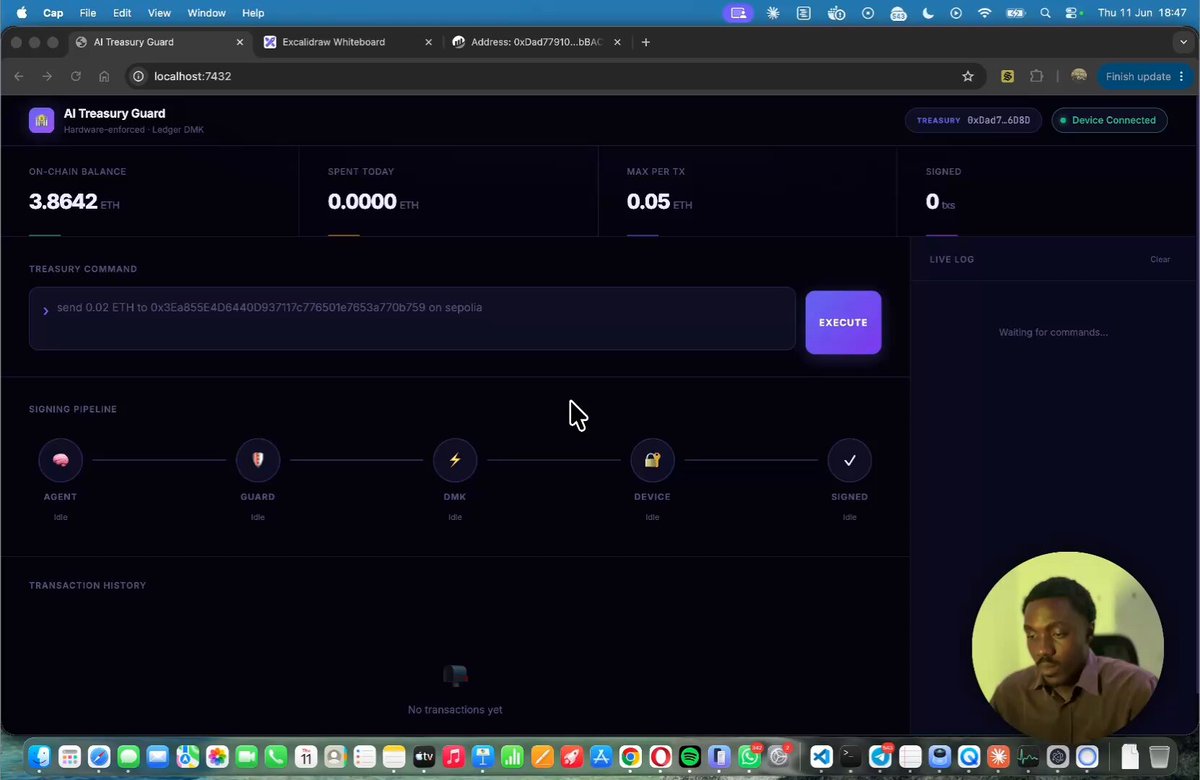Open the Edit menu in menu bar

[x=122, y=13]
